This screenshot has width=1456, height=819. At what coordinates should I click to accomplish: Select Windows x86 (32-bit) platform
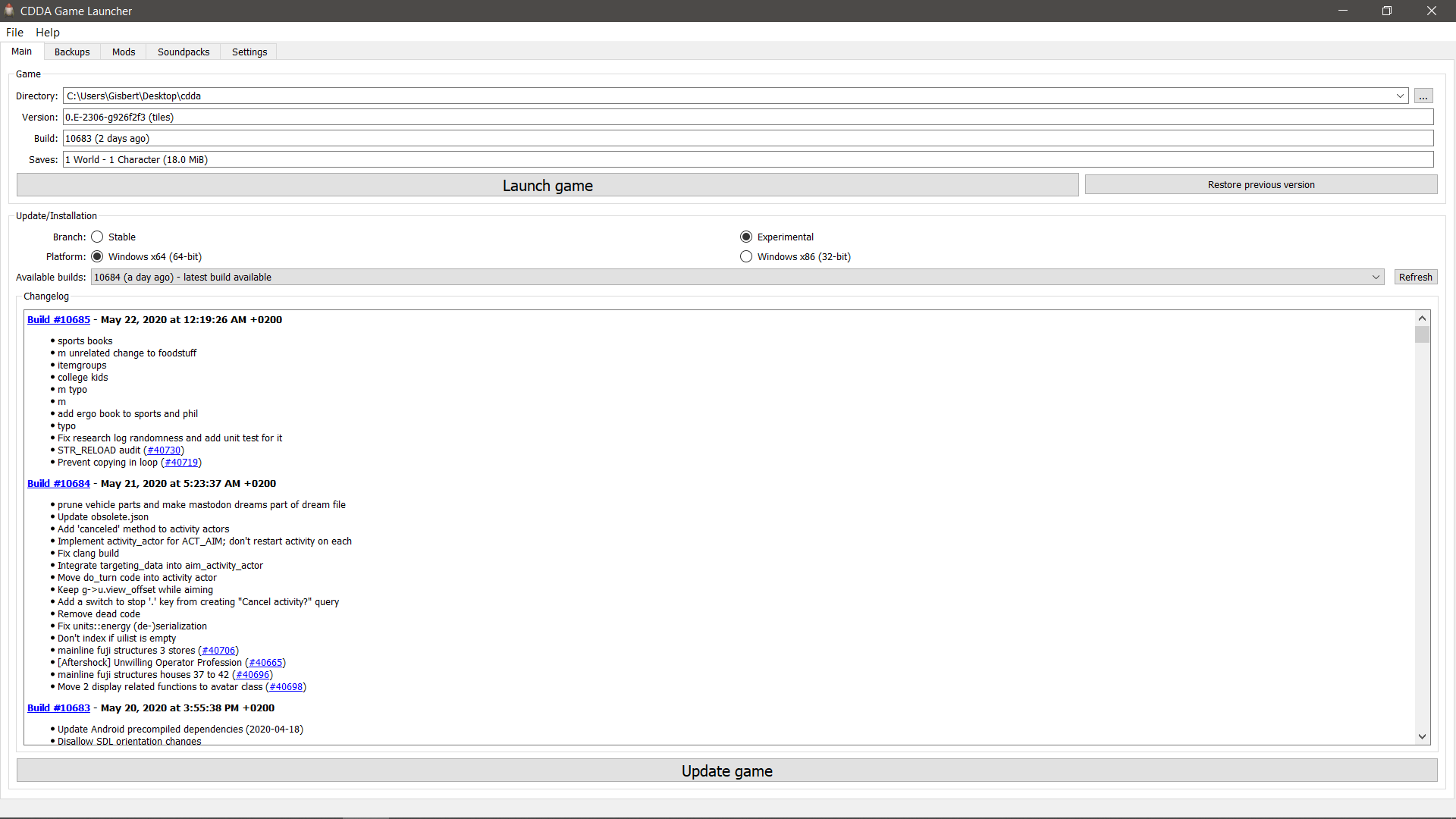746,257
